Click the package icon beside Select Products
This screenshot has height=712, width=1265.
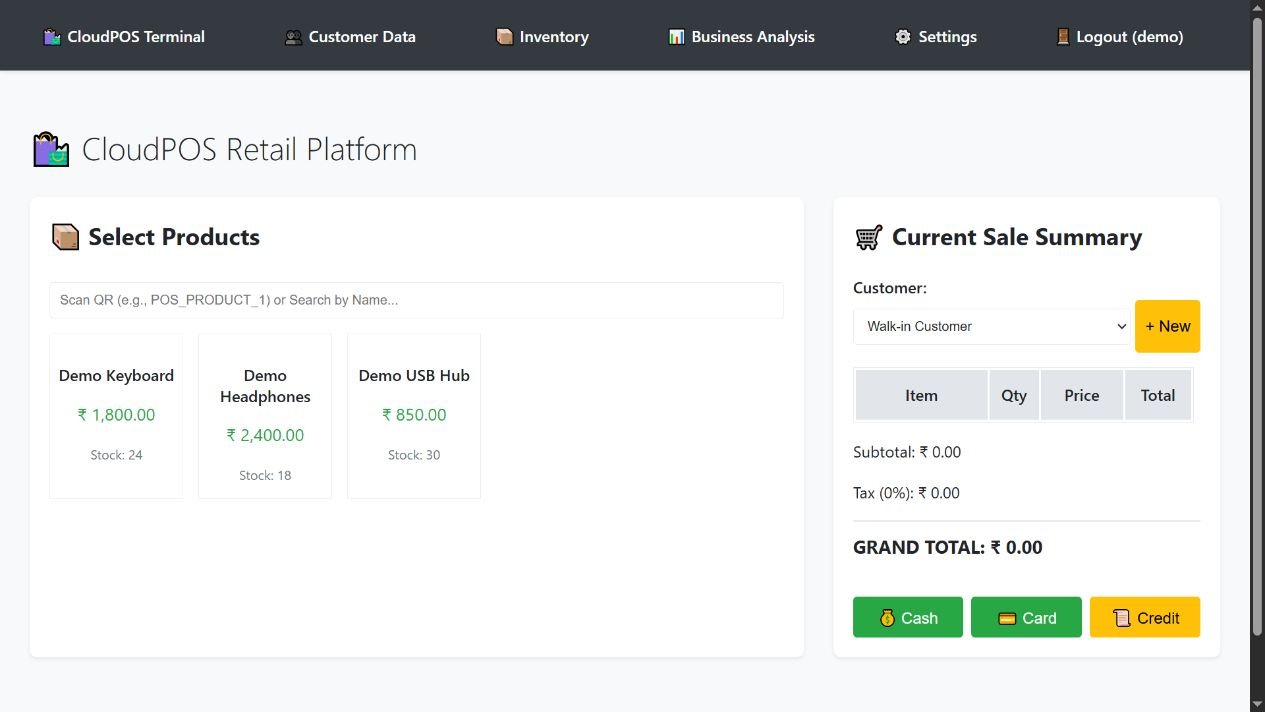pos(65,237)
